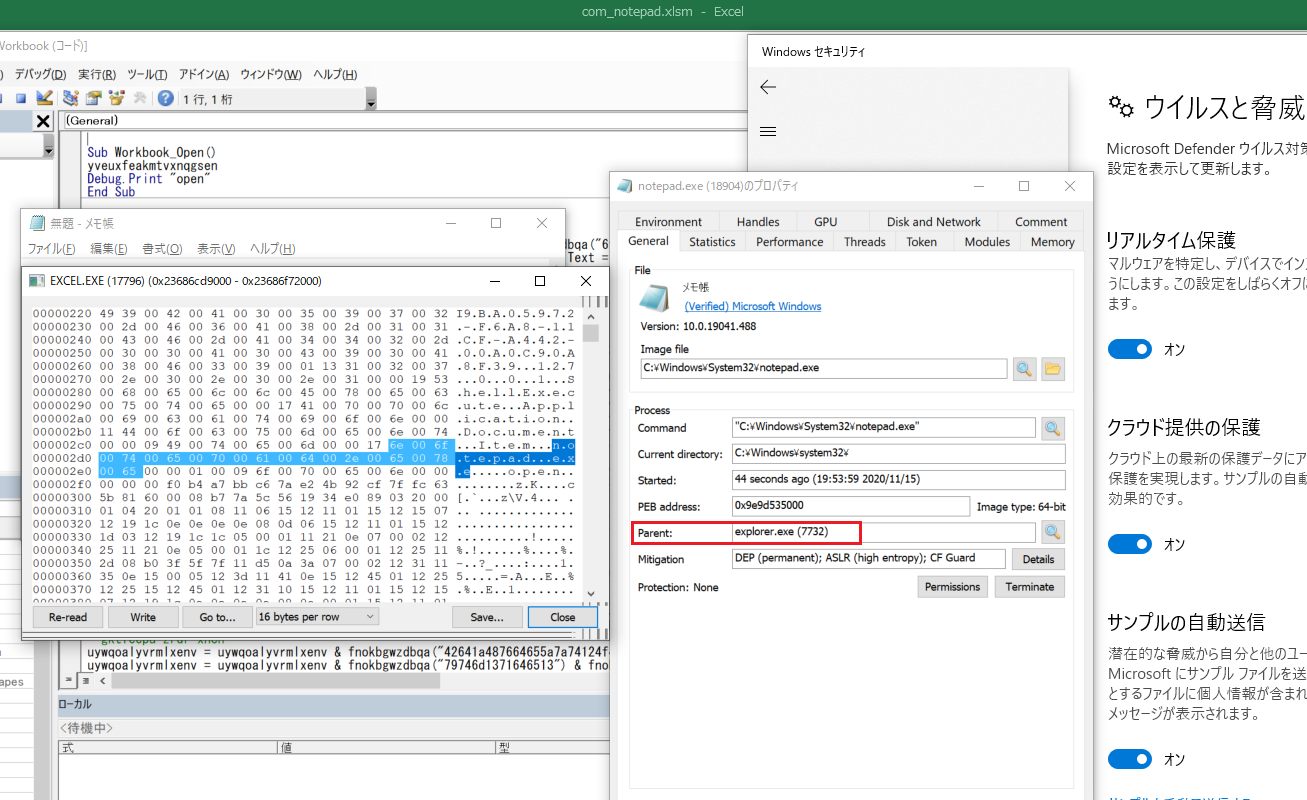Expand the project pane toolbar options arrow
The height and width of the screenshot is (800, 1307).
(47, 147)
